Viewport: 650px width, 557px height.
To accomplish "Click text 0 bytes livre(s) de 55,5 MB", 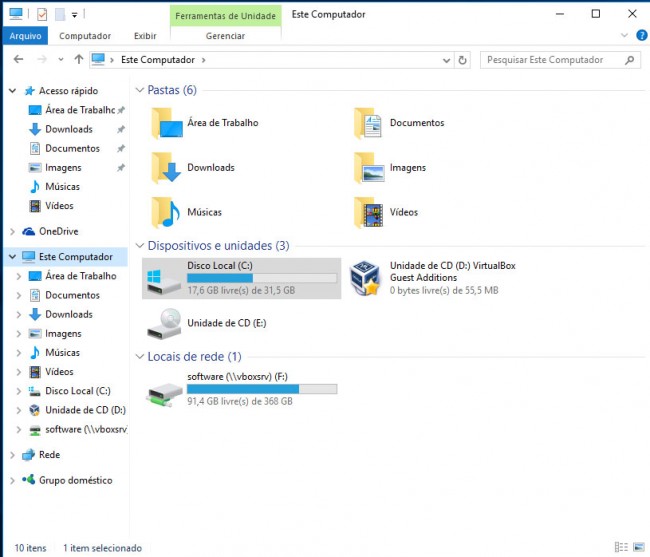I will coord(444,290).
